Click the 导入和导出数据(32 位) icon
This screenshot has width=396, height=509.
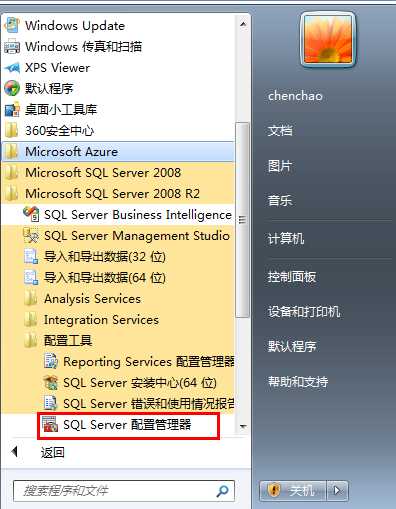point(31,256)
